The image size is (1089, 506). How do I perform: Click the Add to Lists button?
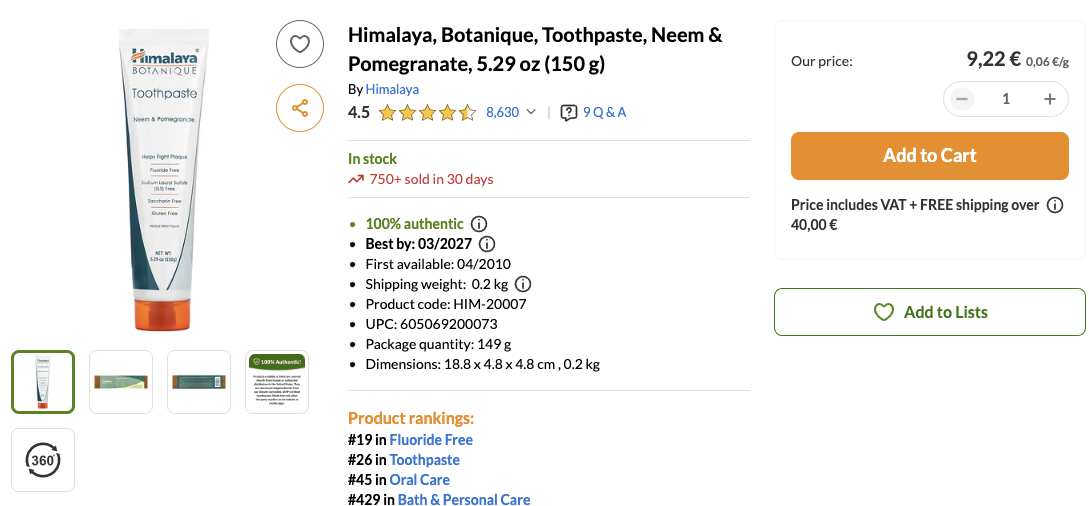[x=929, y=312]
